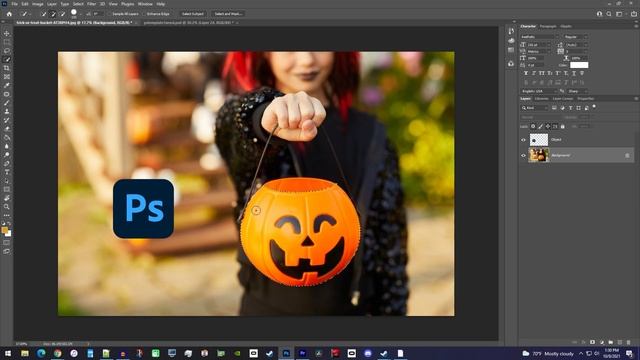Toggle Strikethrough in Character panel

click(x=582, y=73)
